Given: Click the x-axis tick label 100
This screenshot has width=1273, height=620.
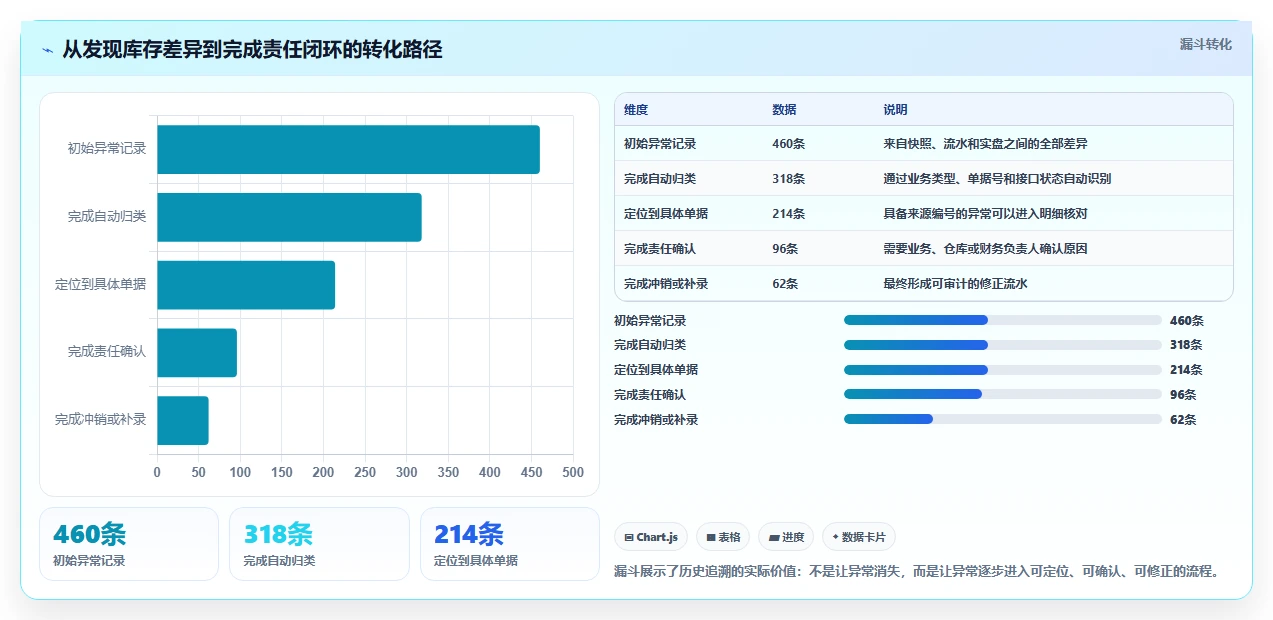Looking at the screenshot, I should point(240,472).
